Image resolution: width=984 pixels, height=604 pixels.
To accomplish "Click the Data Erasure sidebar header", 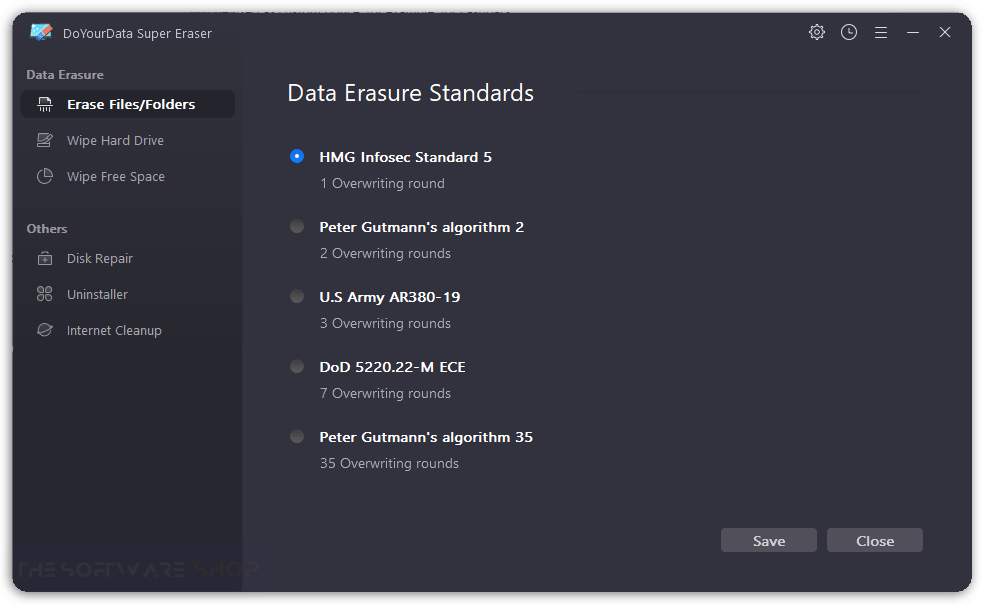I will pyautogui.click(x=65, y=75).
